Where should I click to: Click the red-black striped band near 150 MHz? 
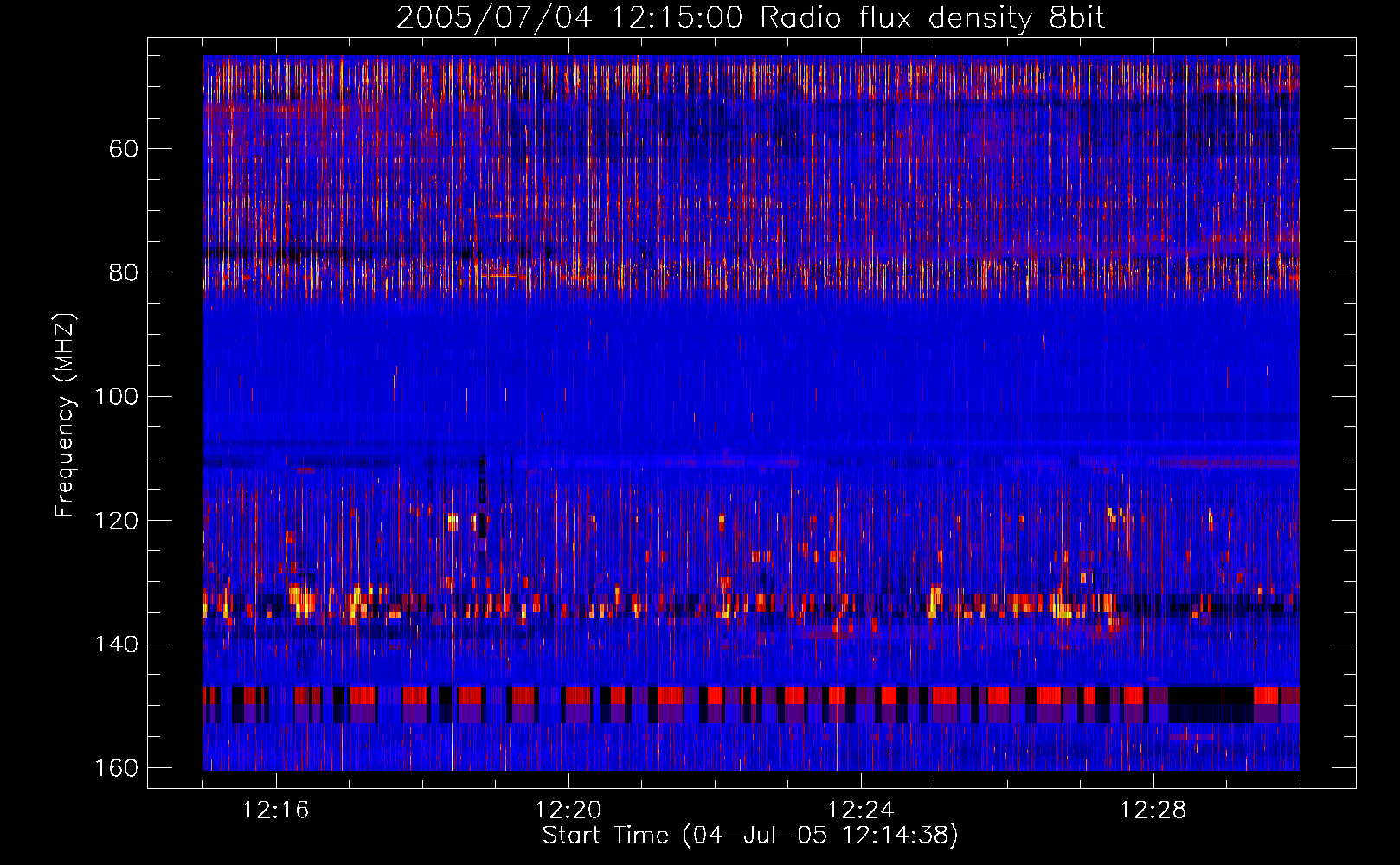point(751,704)
